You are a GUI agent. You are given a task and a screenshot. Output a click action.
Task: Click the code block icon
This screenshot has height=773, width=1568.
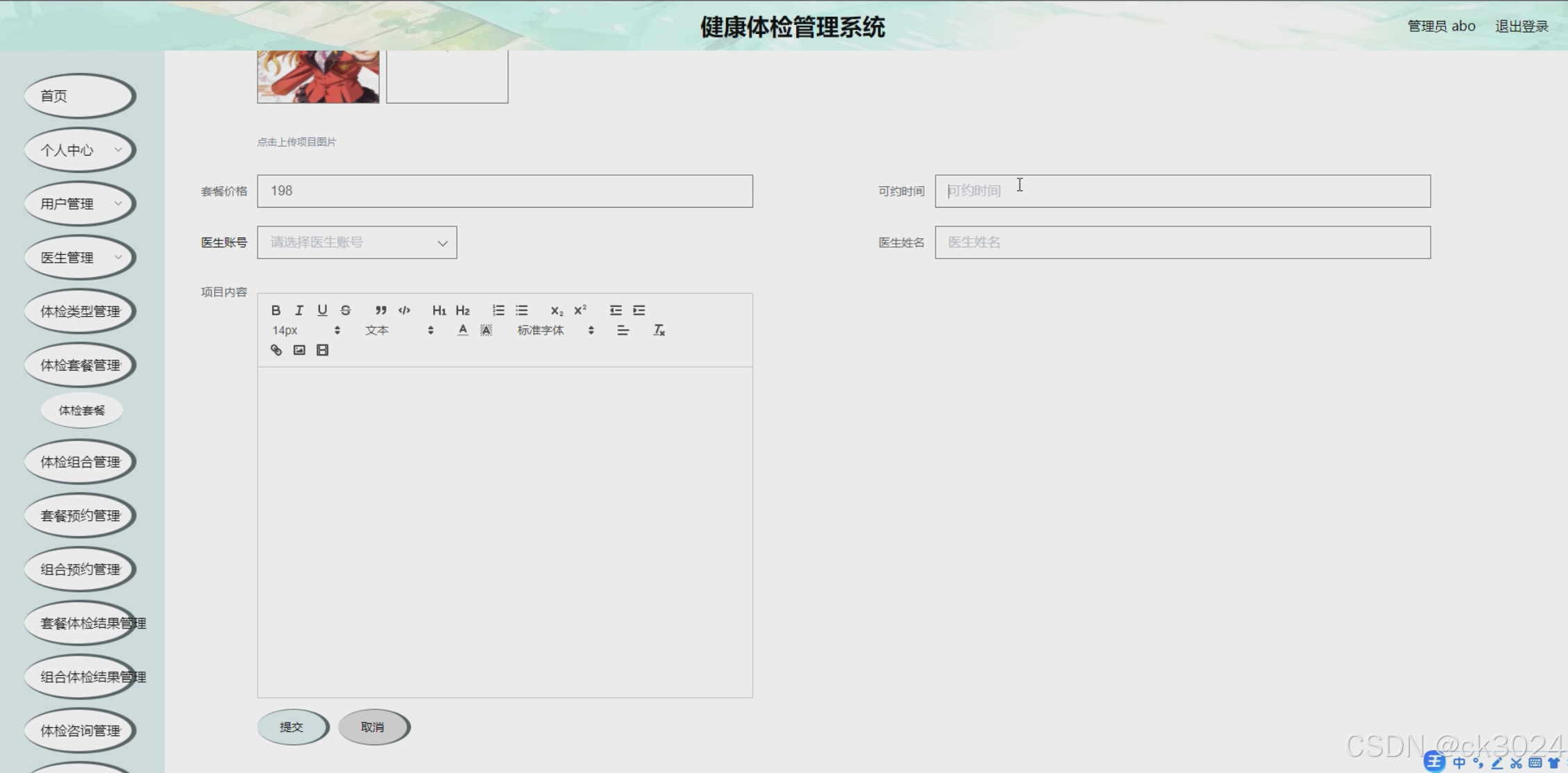(x=404, y=310)
